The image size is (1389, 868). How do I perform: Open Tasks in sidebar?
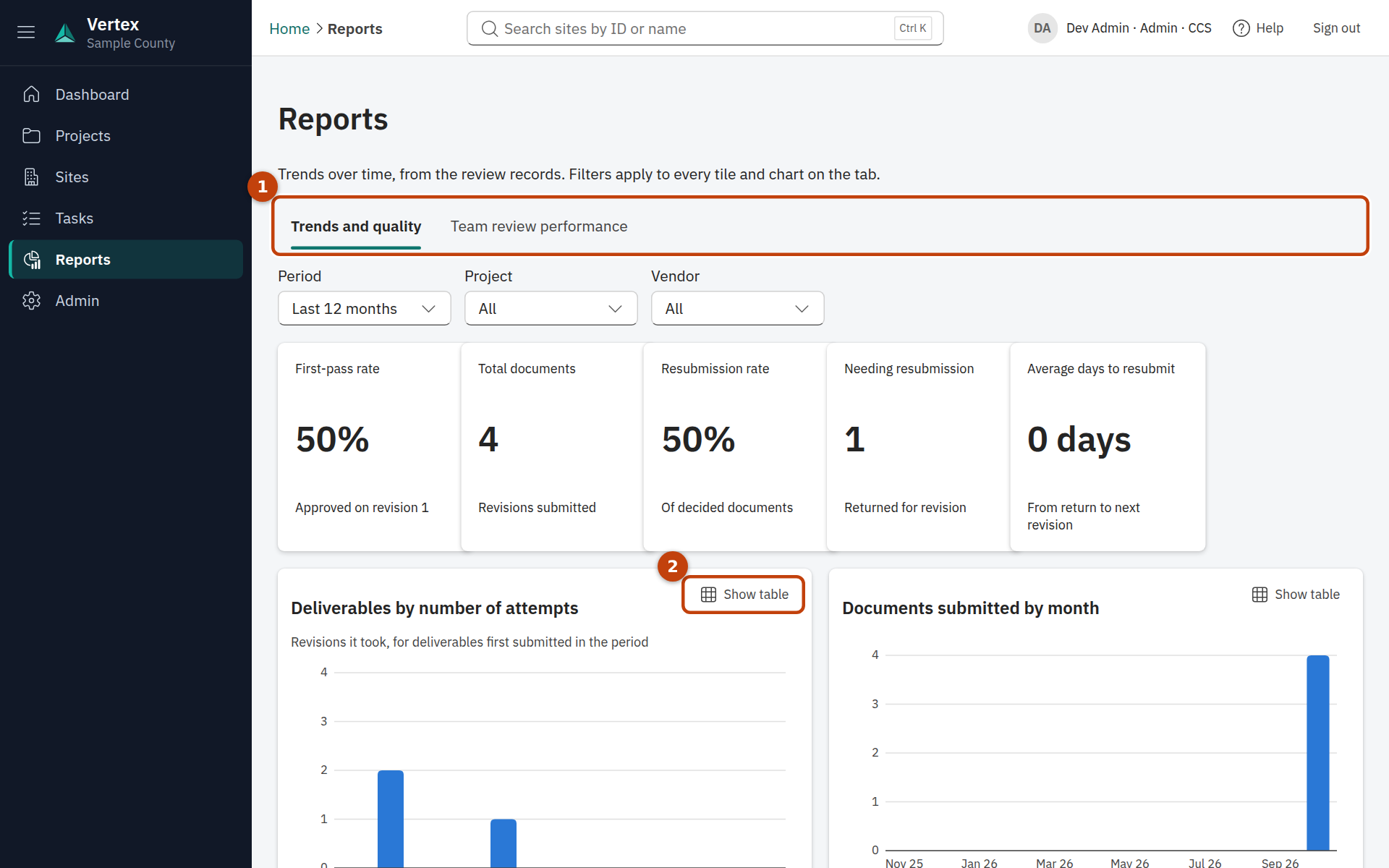point(126,218)
